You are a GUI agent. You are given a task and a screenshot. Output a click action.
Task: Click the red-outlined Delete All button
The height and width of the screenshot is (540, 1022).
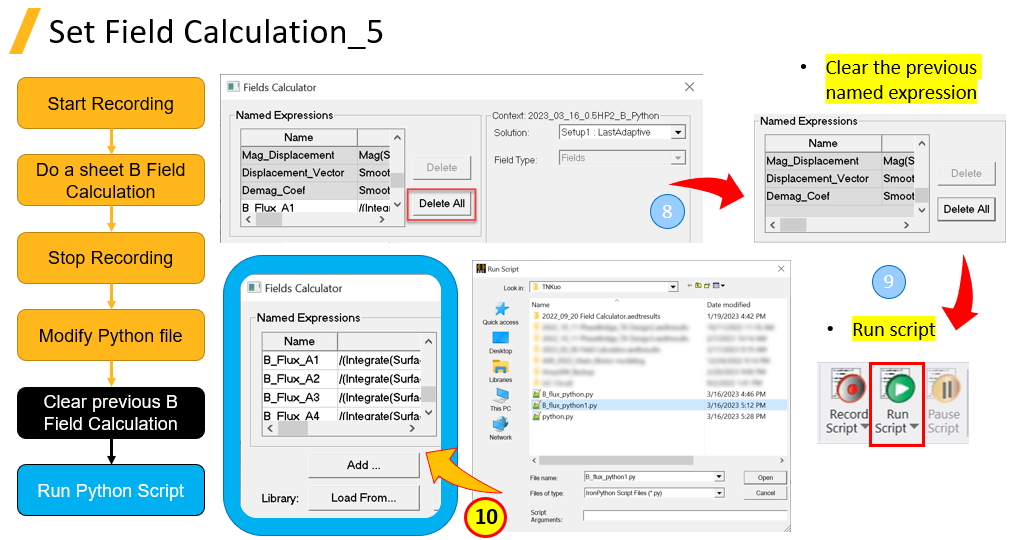pyautogui.click(x=441, y=204)
